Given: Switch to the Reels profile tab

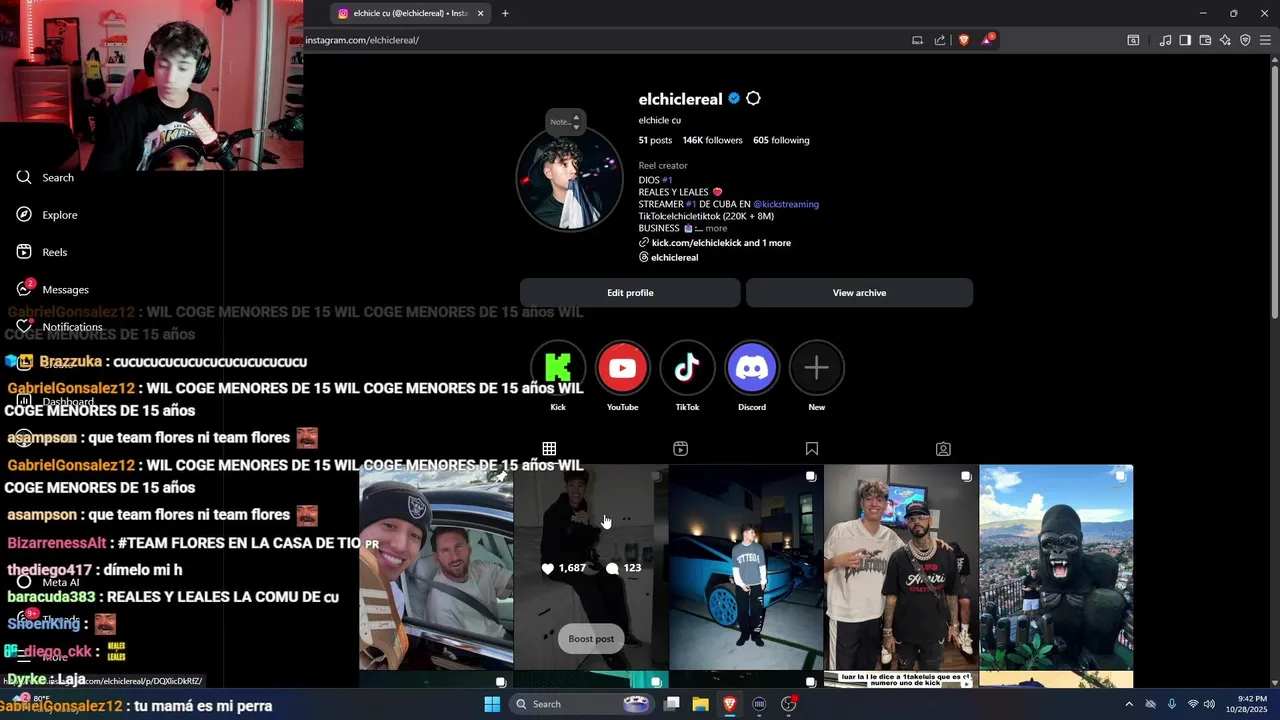Looking at the screenshot, I should point(680,449).
